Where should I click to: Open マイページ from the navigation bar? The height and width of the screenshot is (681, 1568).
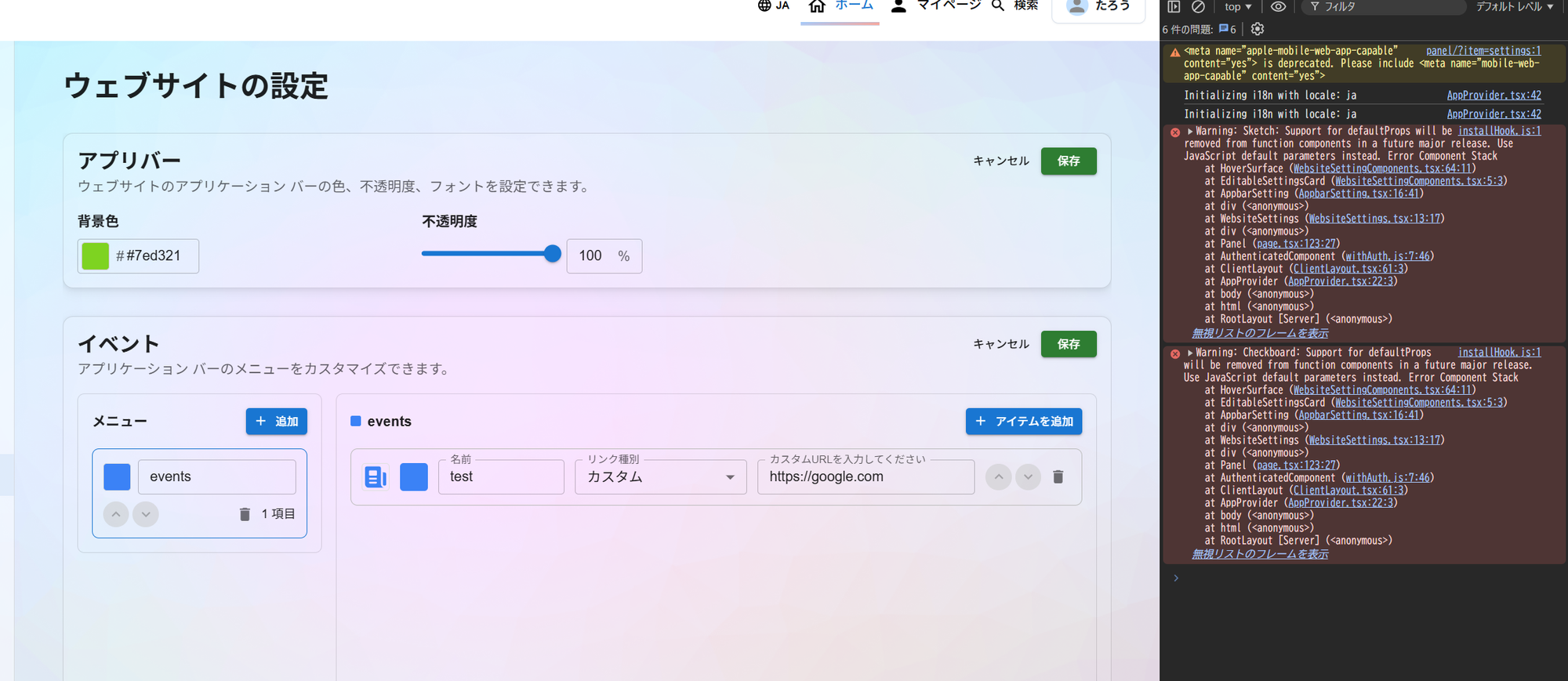coord(936,7)
